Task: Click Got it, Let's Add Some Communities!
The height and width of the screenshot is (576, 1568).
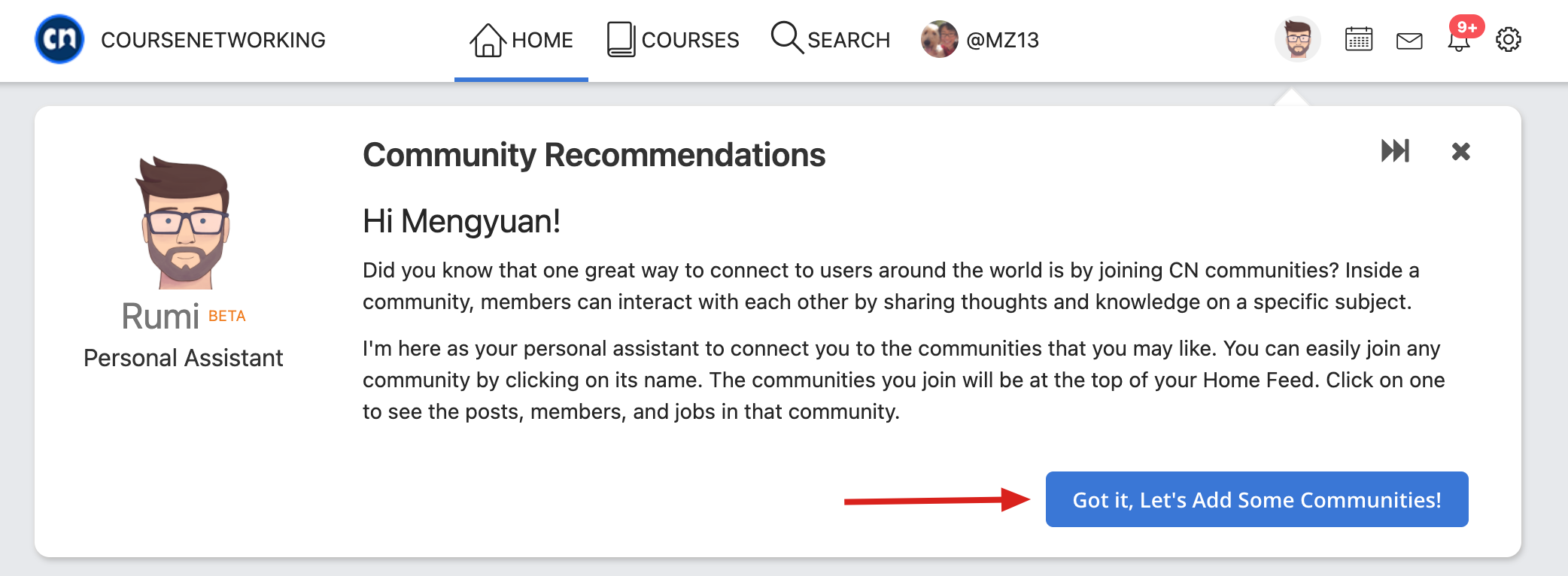Action: (x=1257, y=499)
